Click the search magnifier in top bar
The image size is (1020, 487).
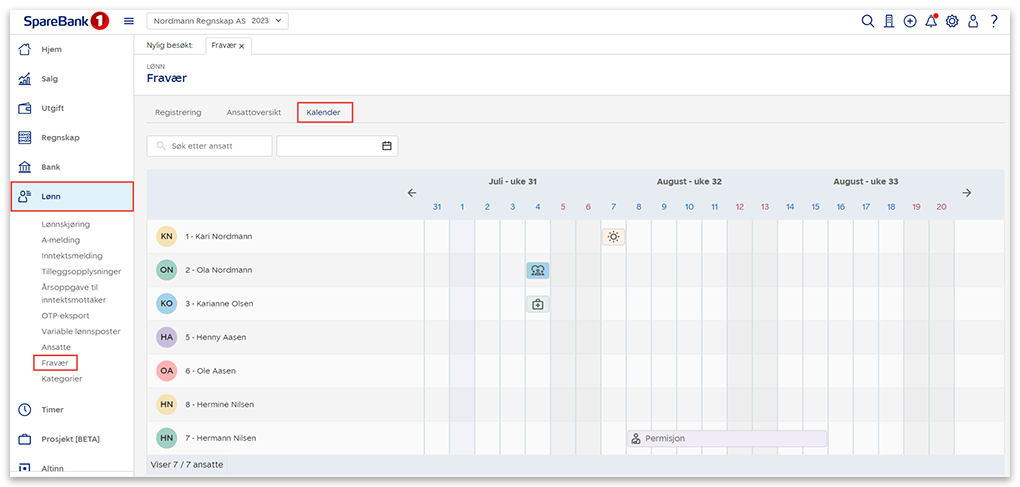868,21
